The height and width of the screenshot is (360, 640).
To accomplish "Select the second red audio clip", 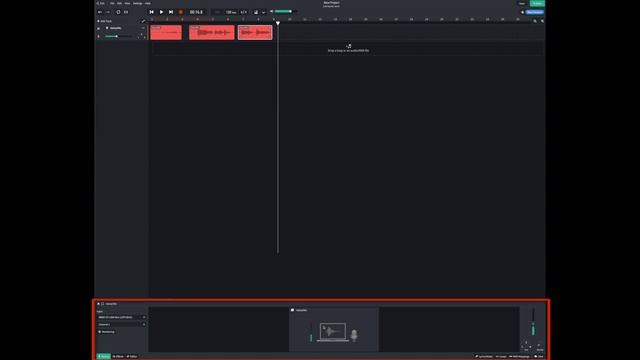I will coord(212,32).
